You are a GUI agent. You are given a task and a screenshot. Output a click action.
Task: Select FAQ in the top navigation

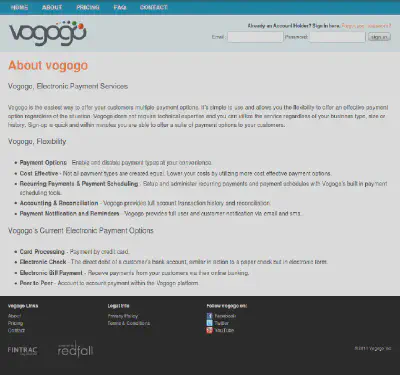(x=120, y=7)
